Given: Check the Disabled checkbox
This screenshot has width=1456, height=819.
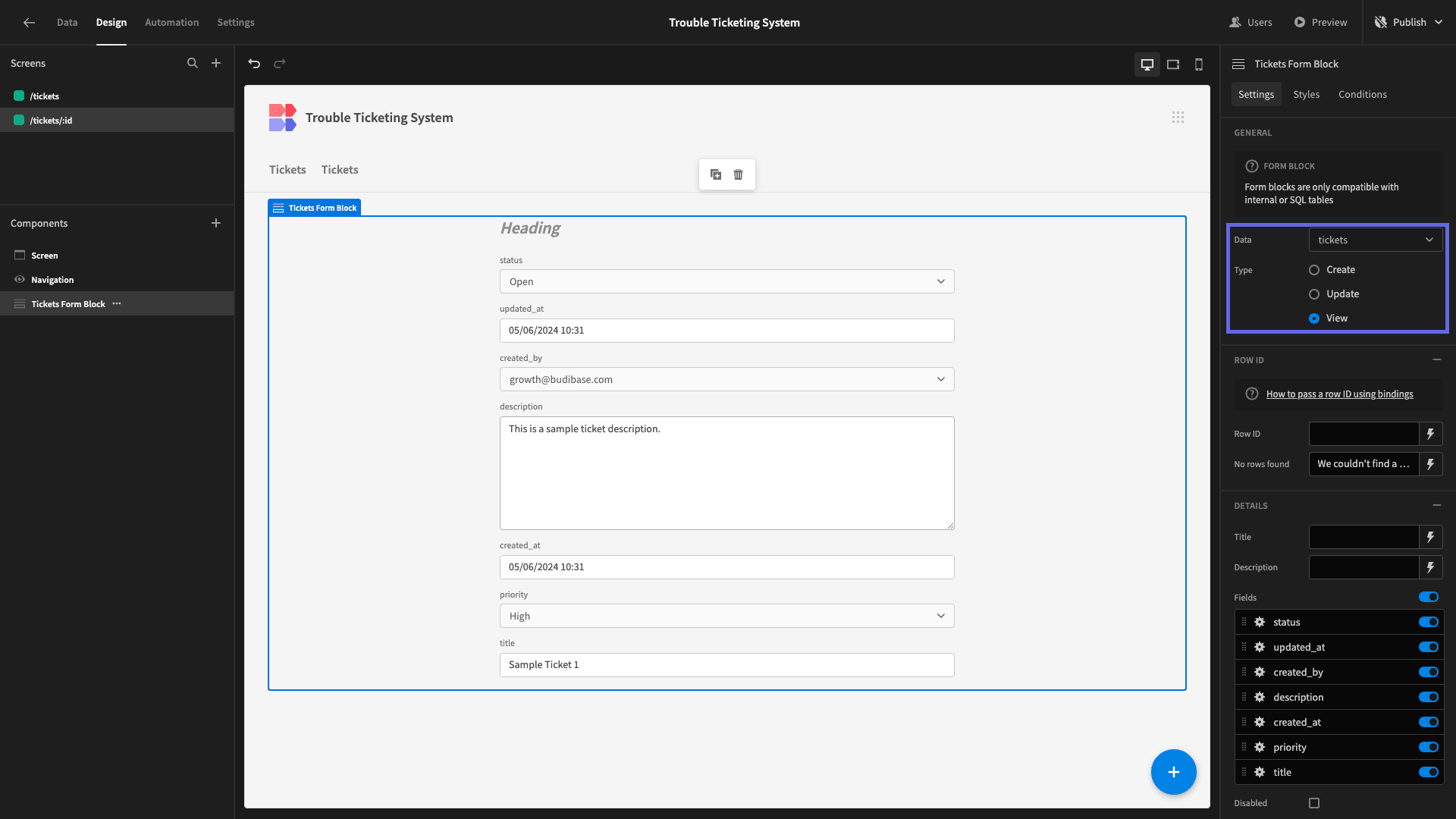Looking at the screenshot, I should click(1314, 803).
